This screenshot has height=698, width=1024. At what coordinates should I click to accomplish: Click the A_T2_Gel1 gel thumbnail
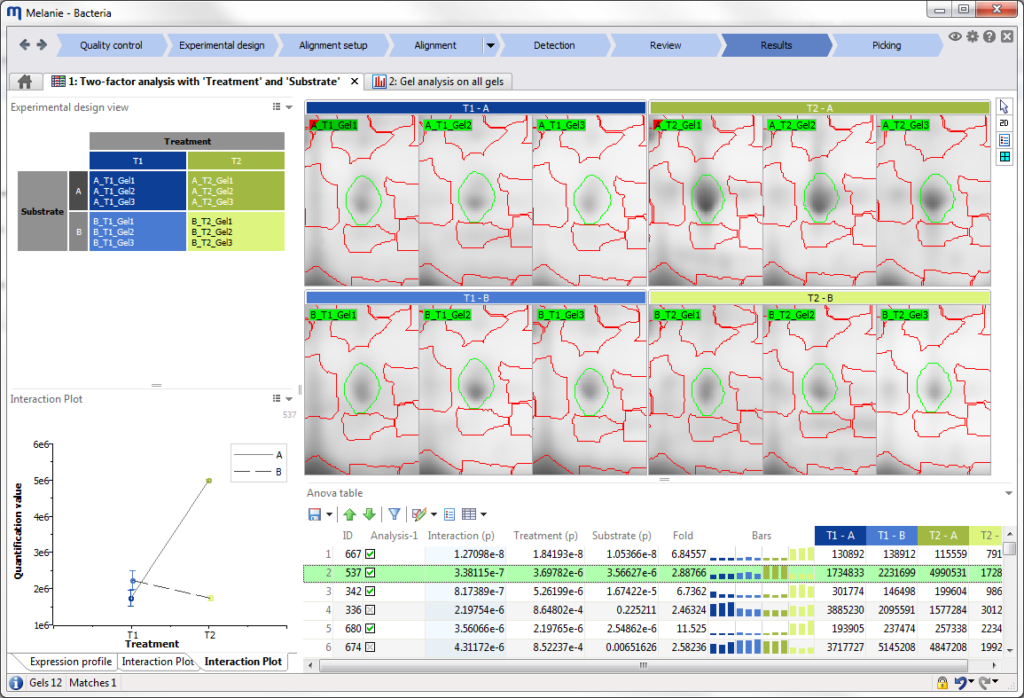pyautogui.click(x=705, y=201)
